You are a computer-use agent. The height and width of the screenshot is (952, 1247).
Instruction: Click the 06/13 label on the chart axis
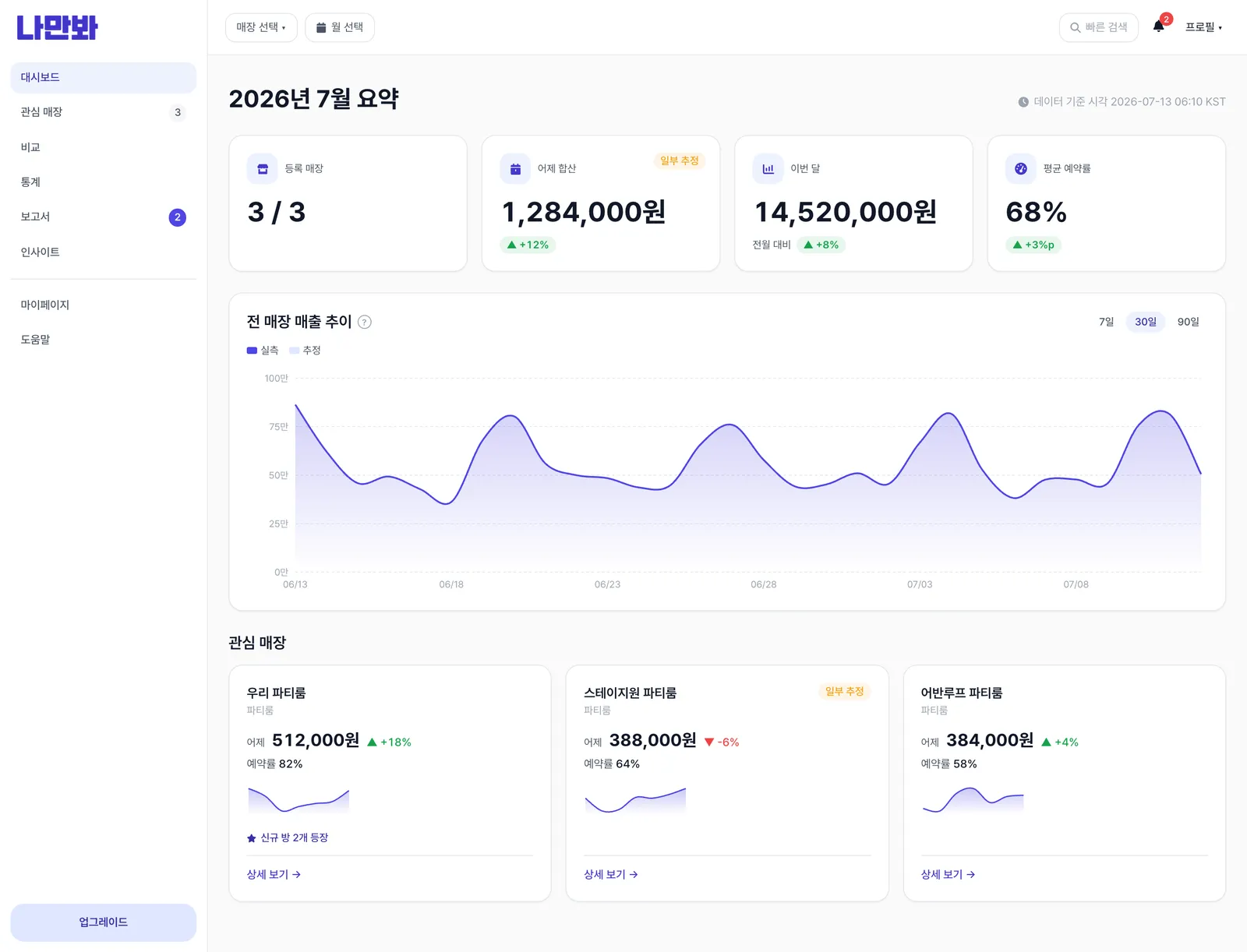click(x=295, y=584)
